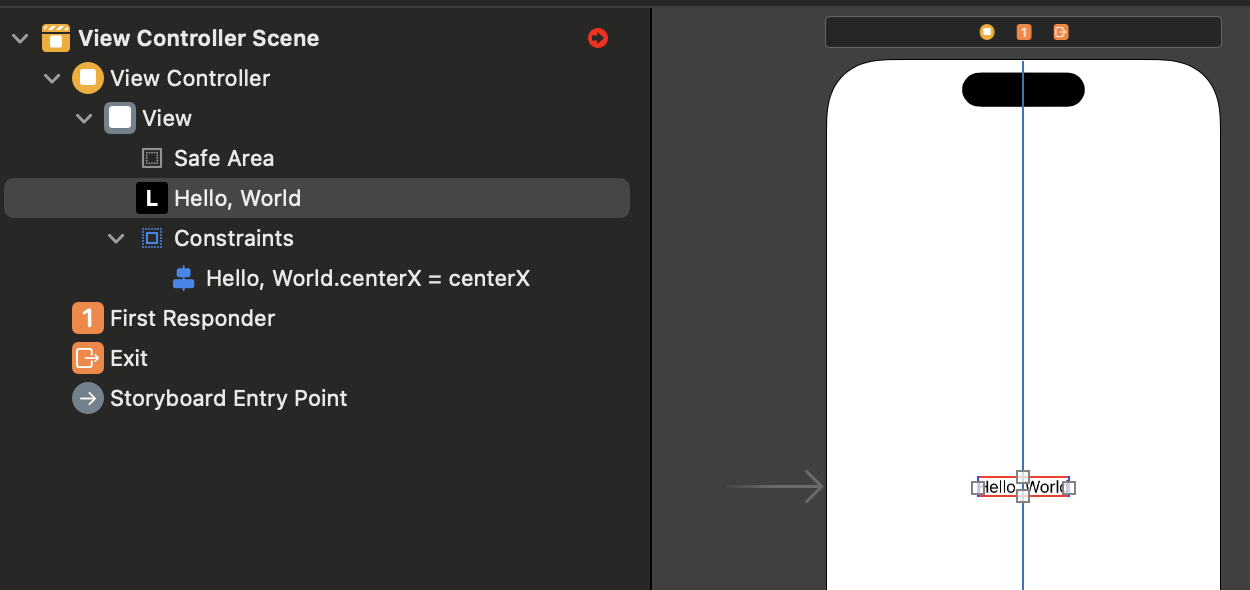Click the First Responder orange icon
This screenshot has width=1250, height=590.
[x=88, y=318]
